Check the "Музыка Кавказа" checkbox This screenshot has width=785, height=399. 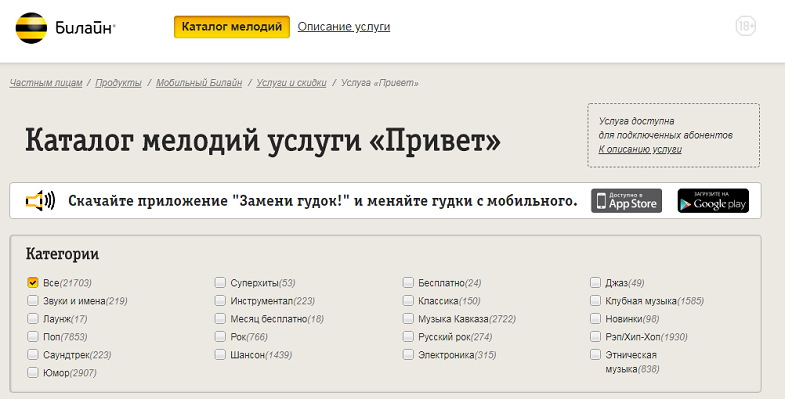[x=408, y=318]
